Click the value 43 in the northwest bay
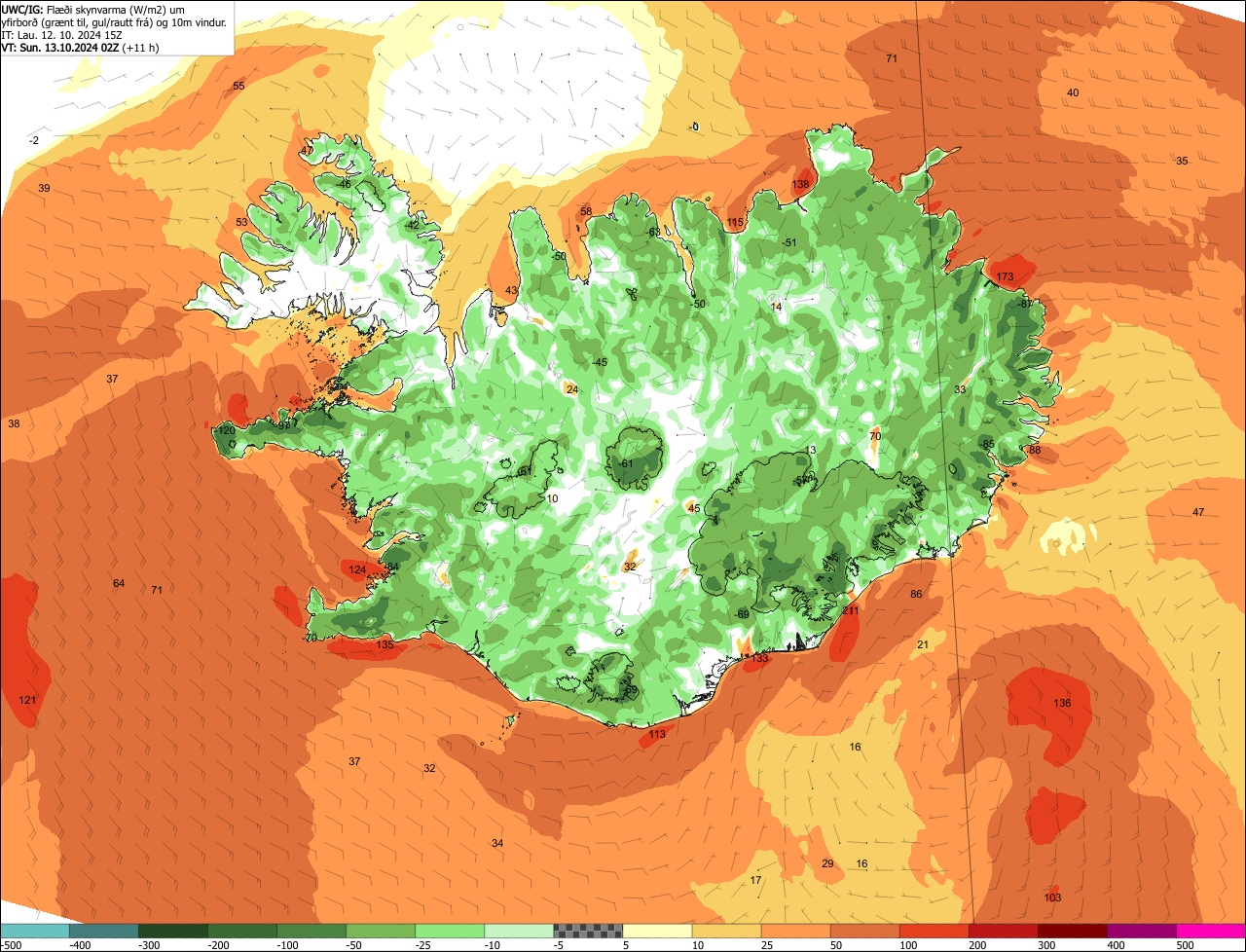 point(511,290)
